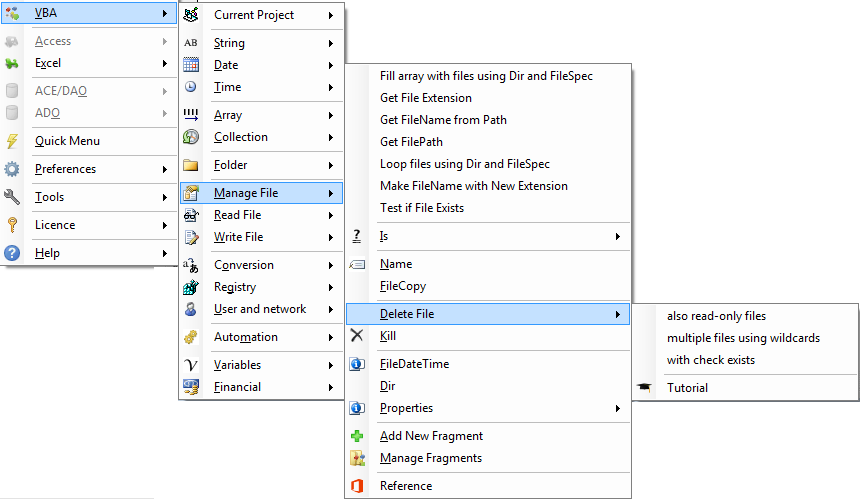
Task: Click the Date calendar icon
Action: [190, 65]
